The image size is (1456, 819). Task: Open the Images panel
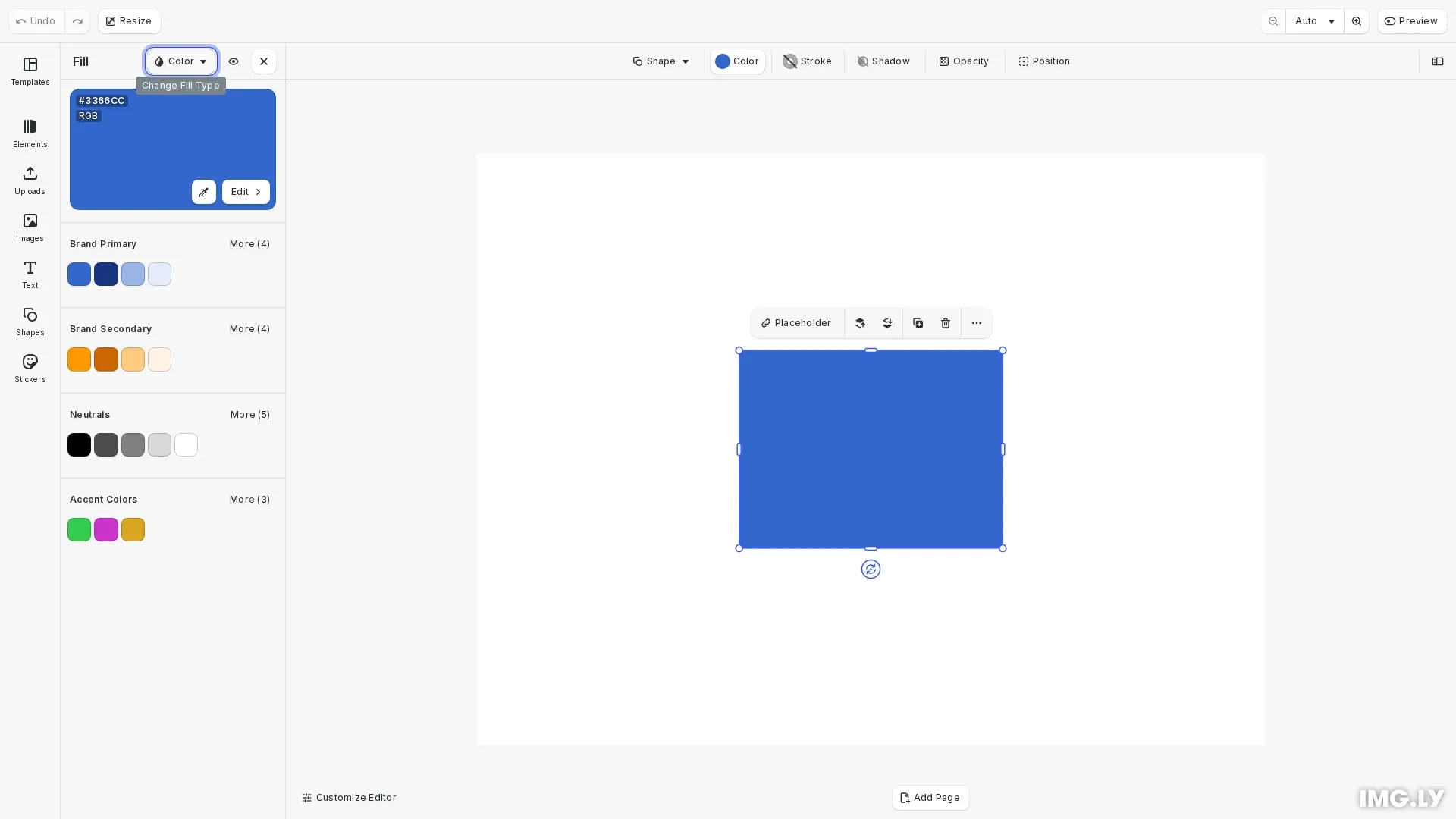point(30,227)
